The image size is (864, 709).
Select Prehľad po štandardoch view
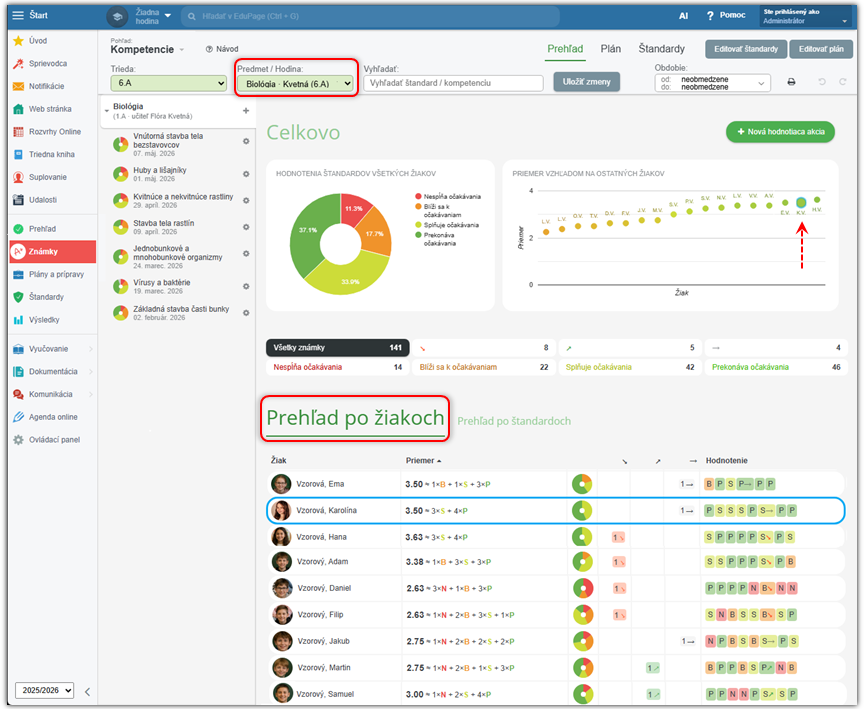pyautogui.click(x=514, y=421)
